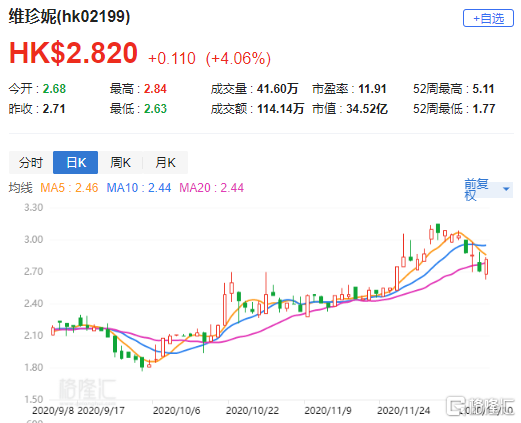The image size is (521, 423).
Task: Click the 今开 value 2.68
Action: pyautogui.click(x=54, y=89)
